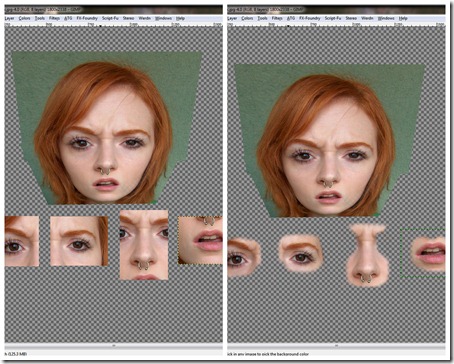Open the Help menu in the right window
454x364 pixels.
403,18
